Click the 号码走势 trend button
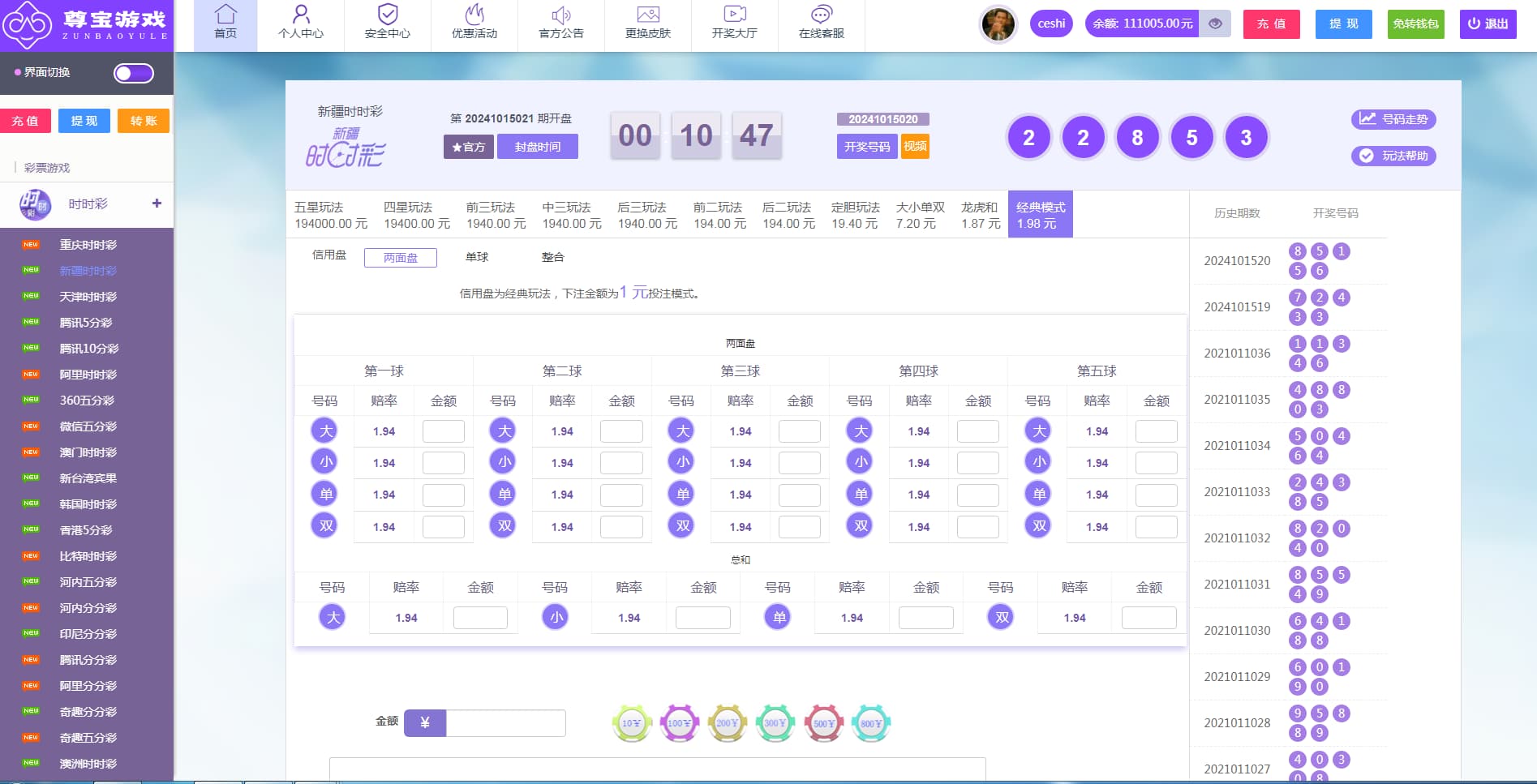 pyautogui.click(x=1393, y=119)
